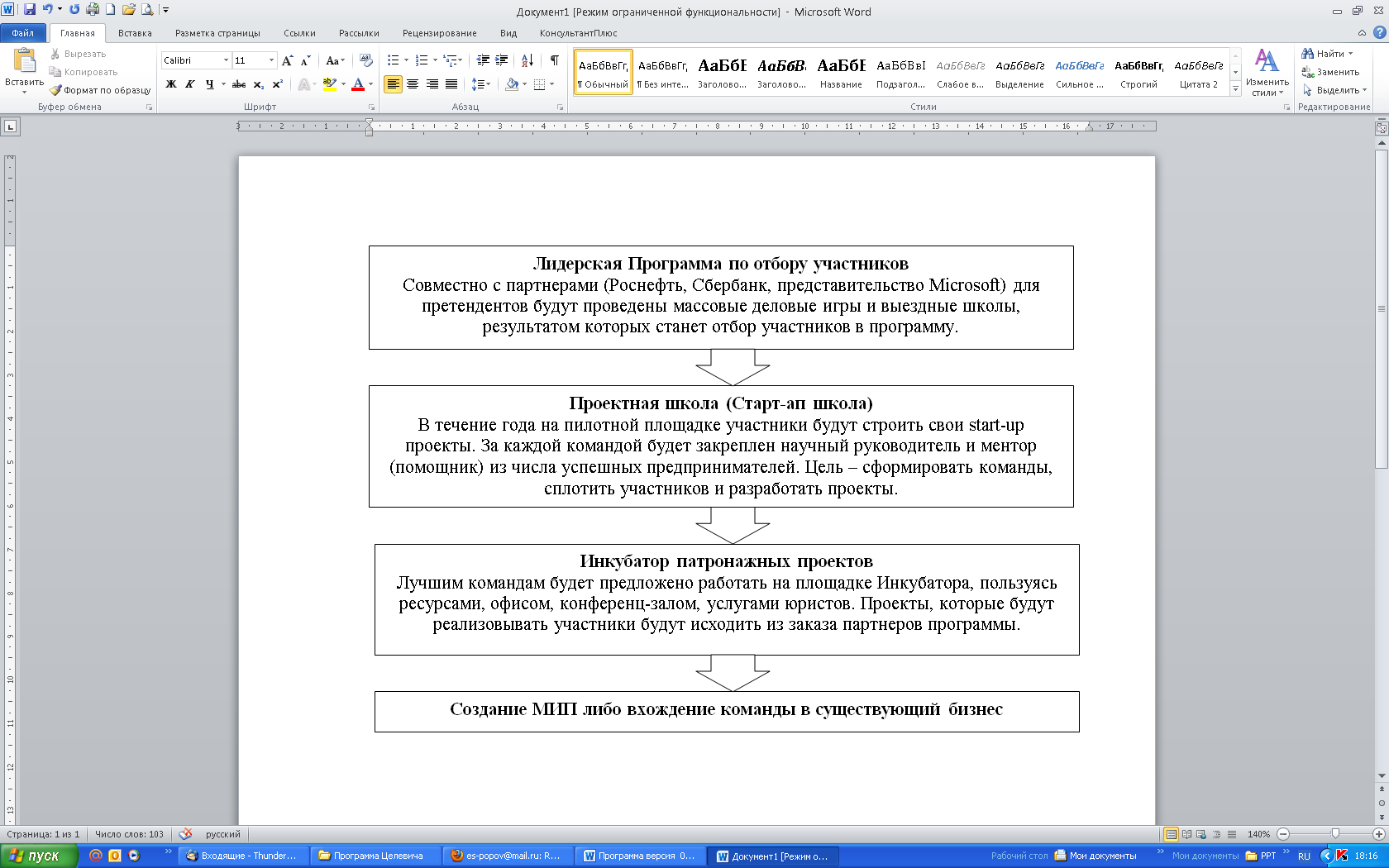Increase font size with the large A icon

pos(287,60)
